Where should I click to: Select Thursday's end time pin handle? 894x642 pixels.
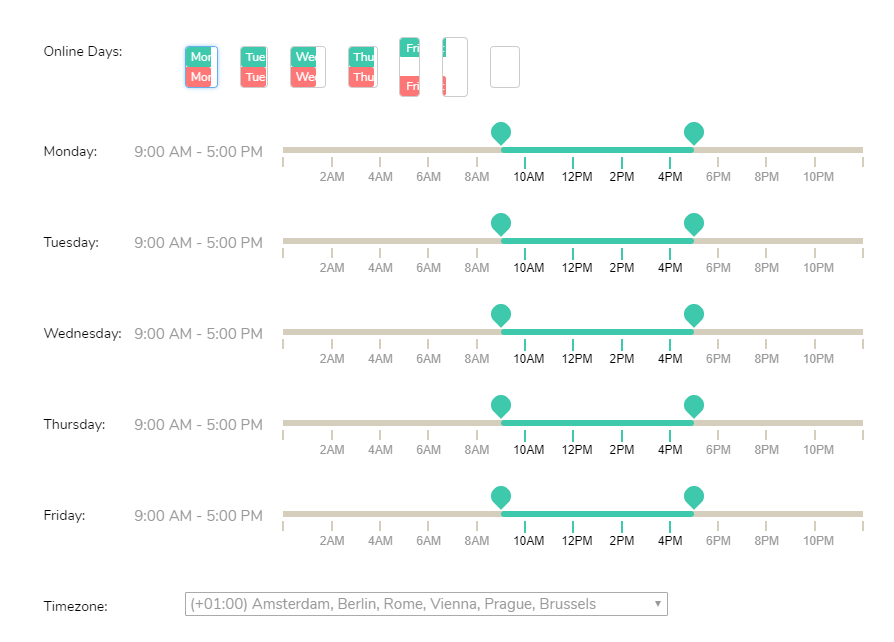[x=694, y=405]
